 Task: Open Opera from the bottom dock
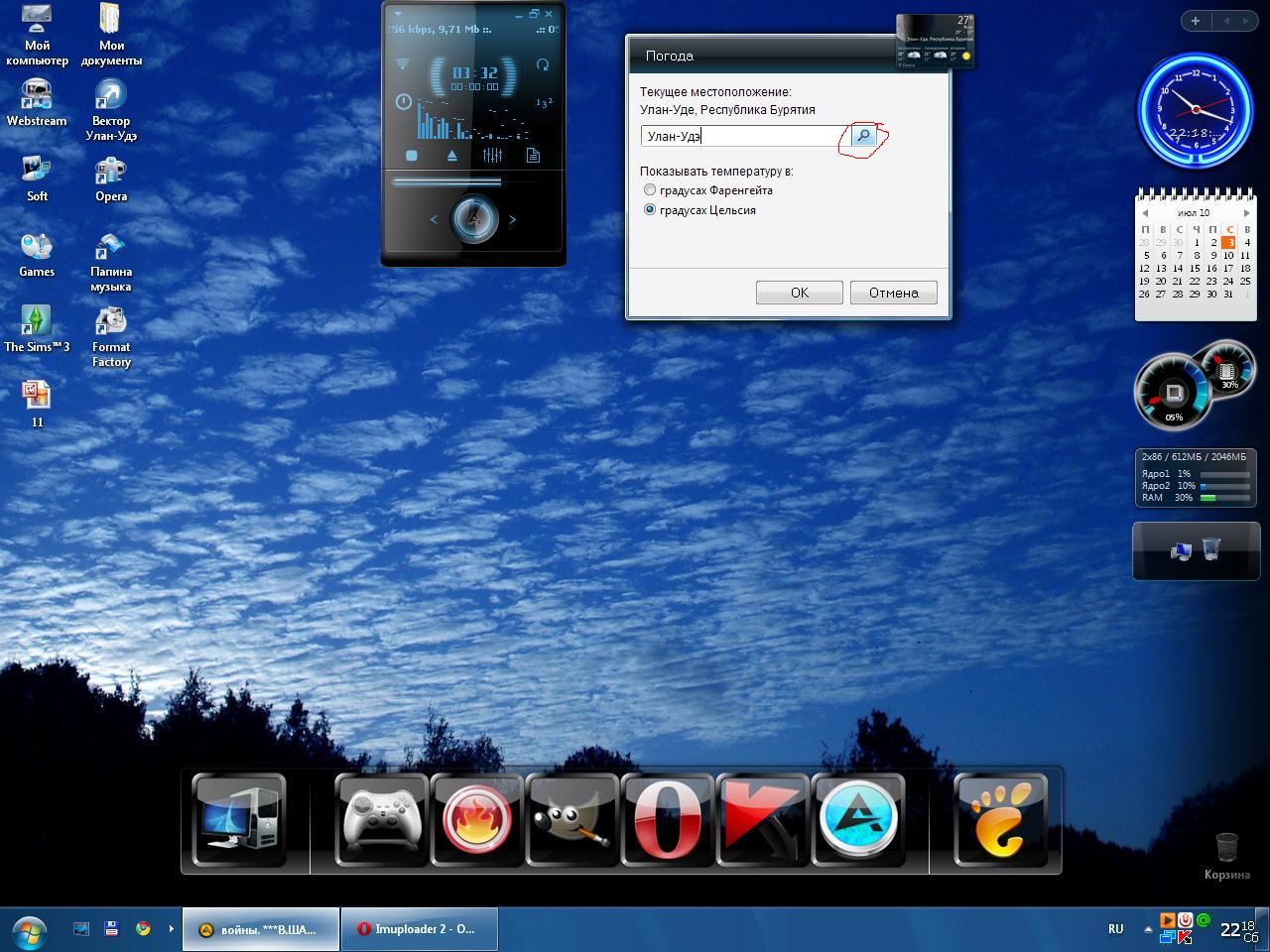click(x=667, y=820)
